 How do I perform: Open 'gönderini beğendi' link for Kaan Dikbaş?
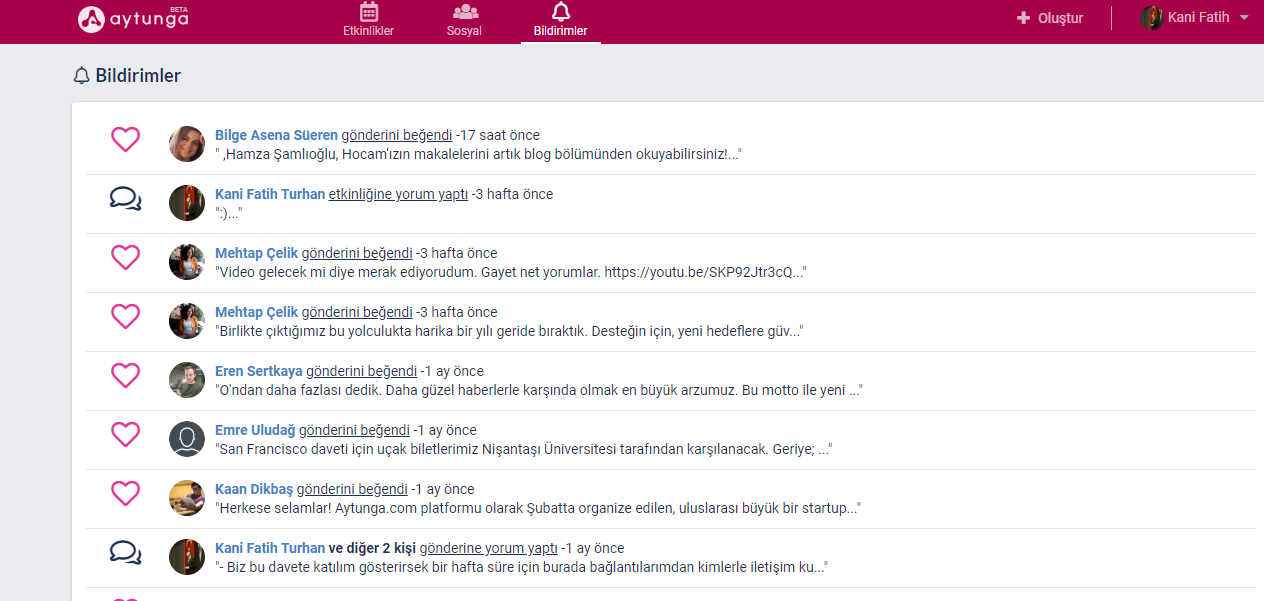[352, 489]
